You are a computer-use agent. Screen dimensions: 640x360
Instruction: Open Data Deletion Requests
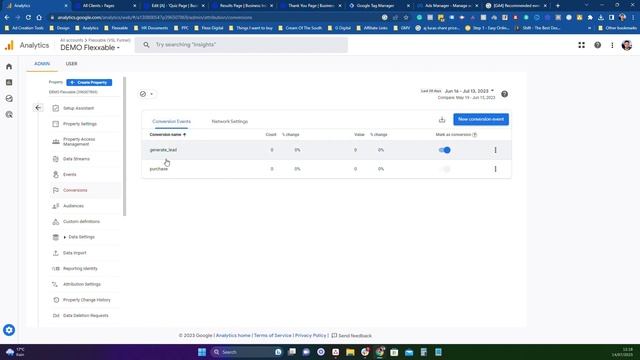[x=86, y=316]
